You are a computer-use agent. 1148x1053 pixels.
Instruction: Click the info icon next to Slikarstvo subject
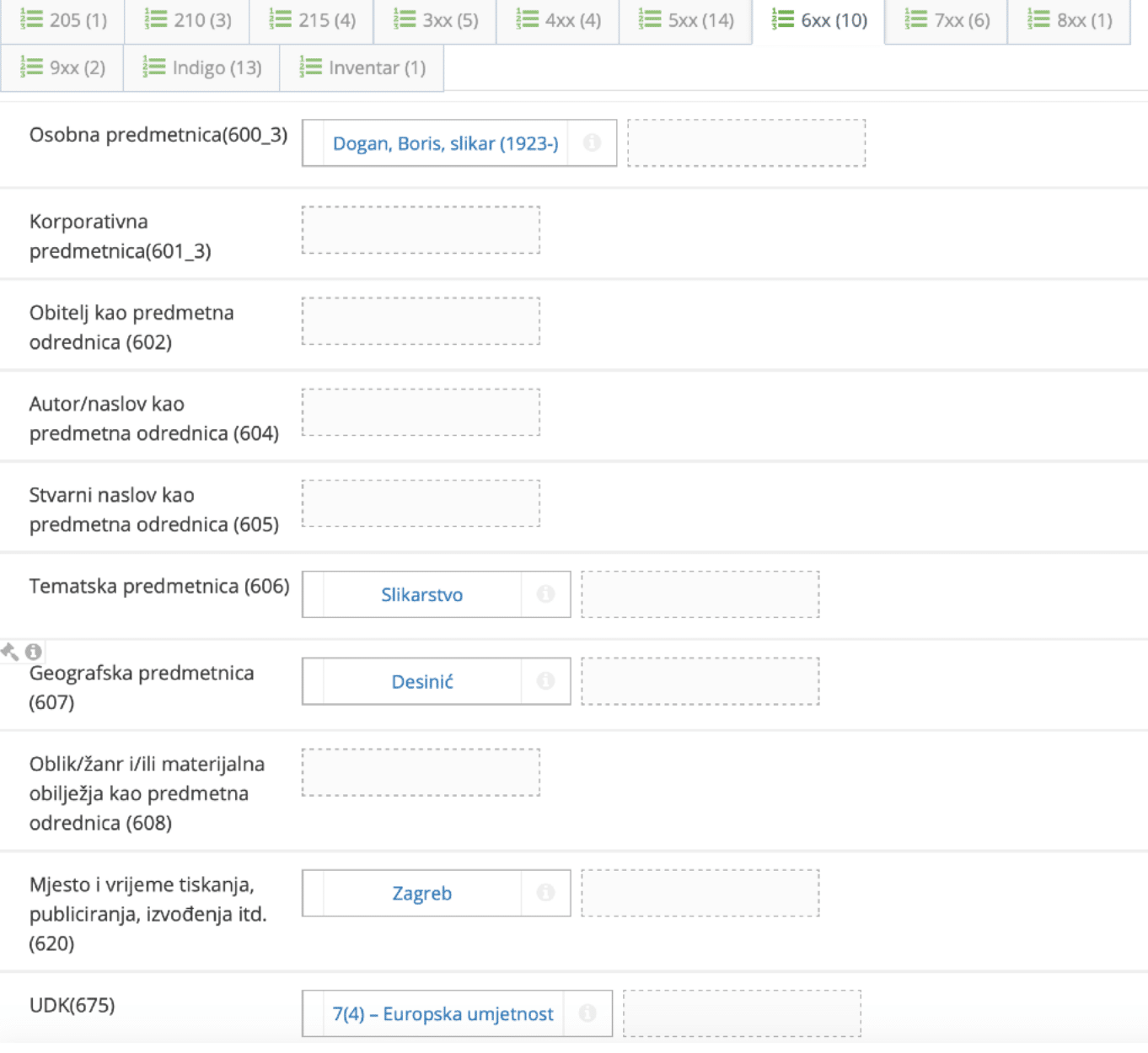pyautogui.click(x=546, y=594)
